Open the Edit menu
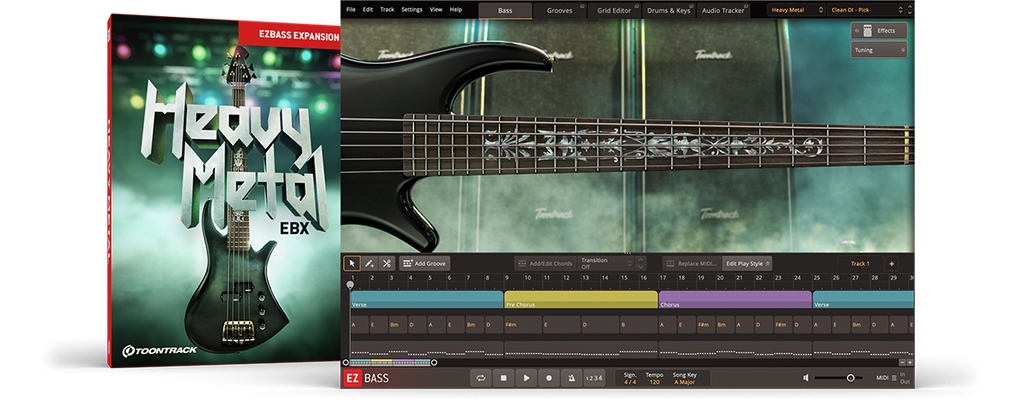 368,10
